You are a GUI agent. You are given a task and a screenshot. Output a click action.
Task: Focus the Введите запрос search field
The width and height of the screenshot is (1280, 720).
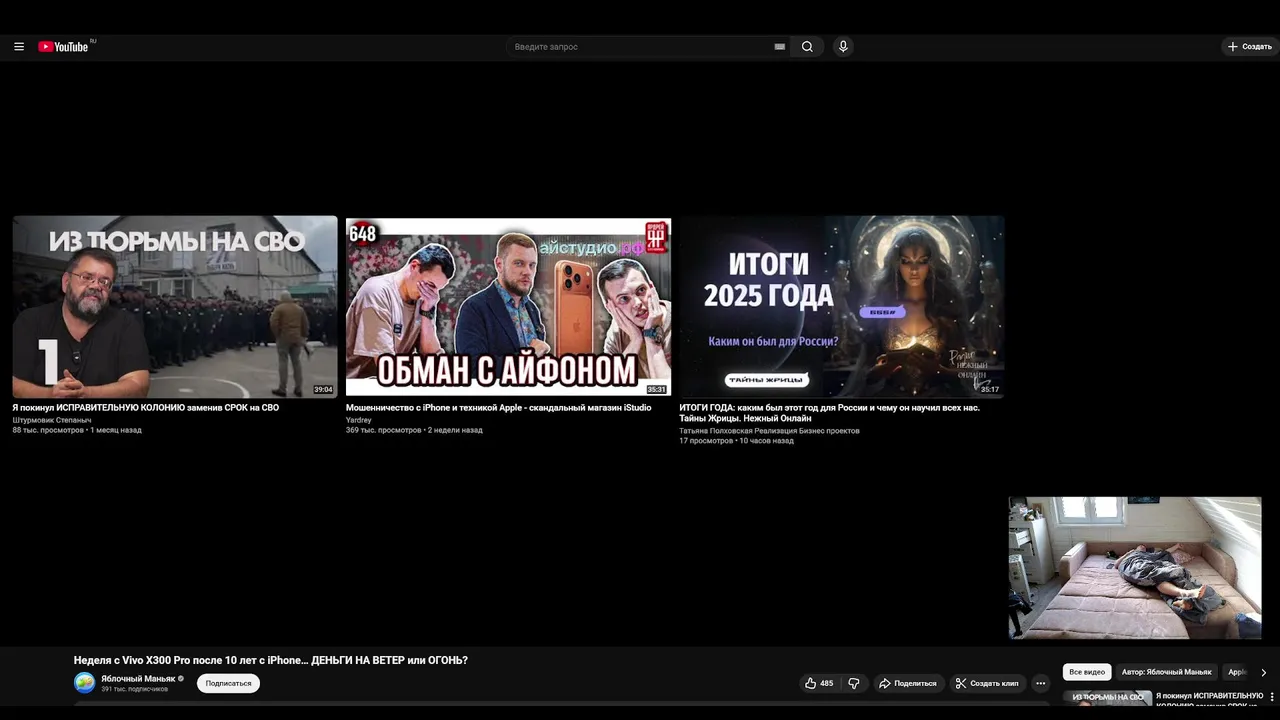[640, 47]
